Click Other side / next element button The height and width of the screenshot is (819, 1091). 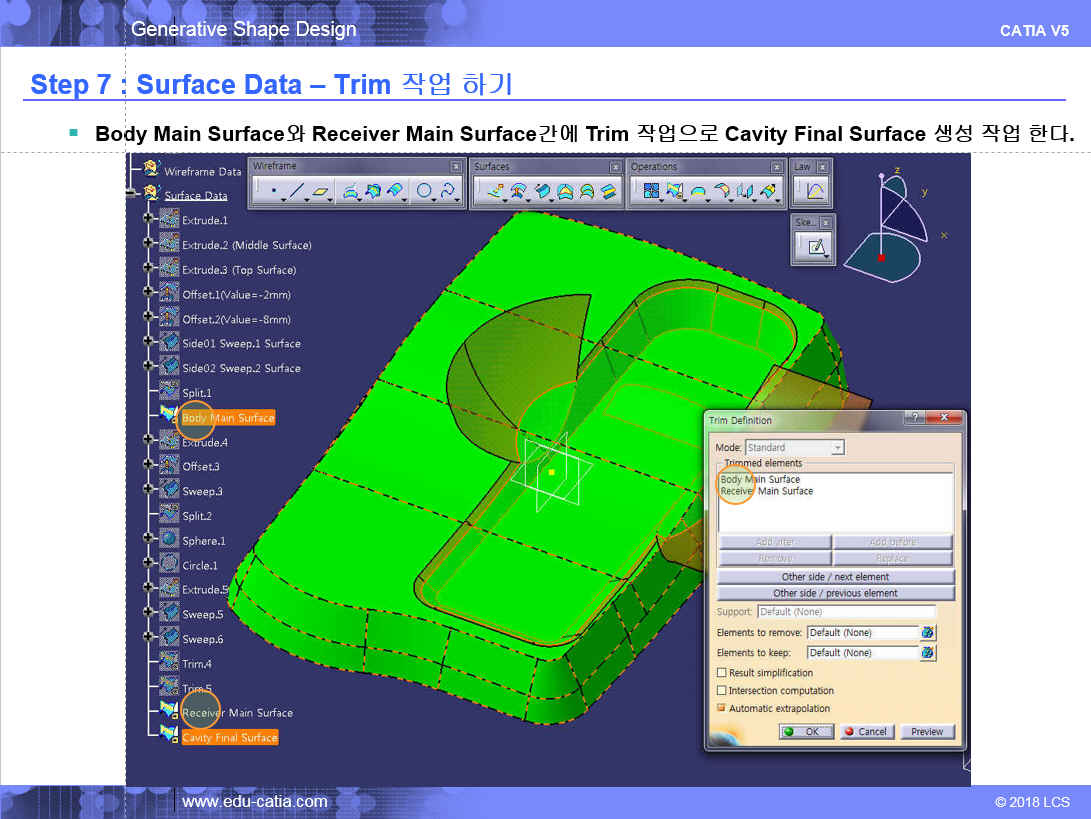[835, 577]
